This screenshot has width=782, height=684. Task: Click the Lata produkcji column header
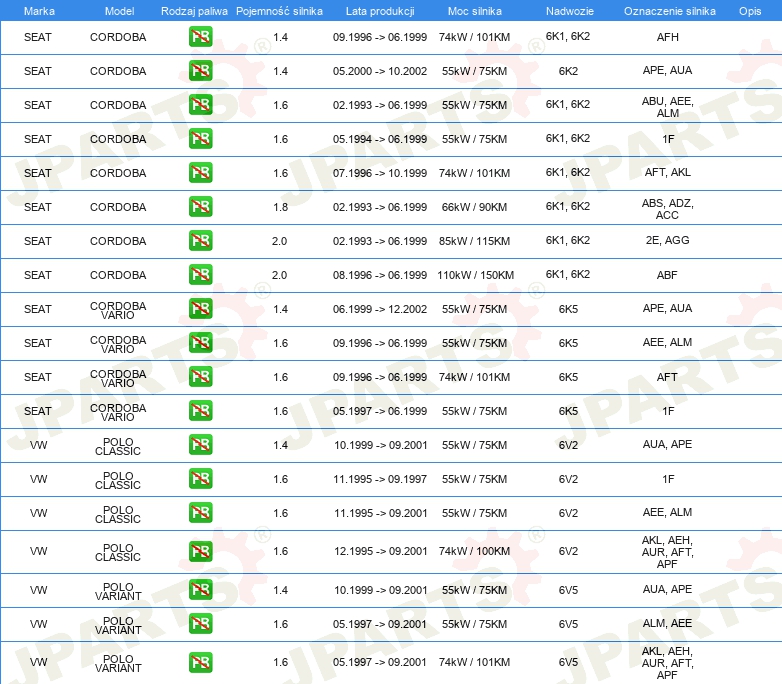tap(380, 11)
